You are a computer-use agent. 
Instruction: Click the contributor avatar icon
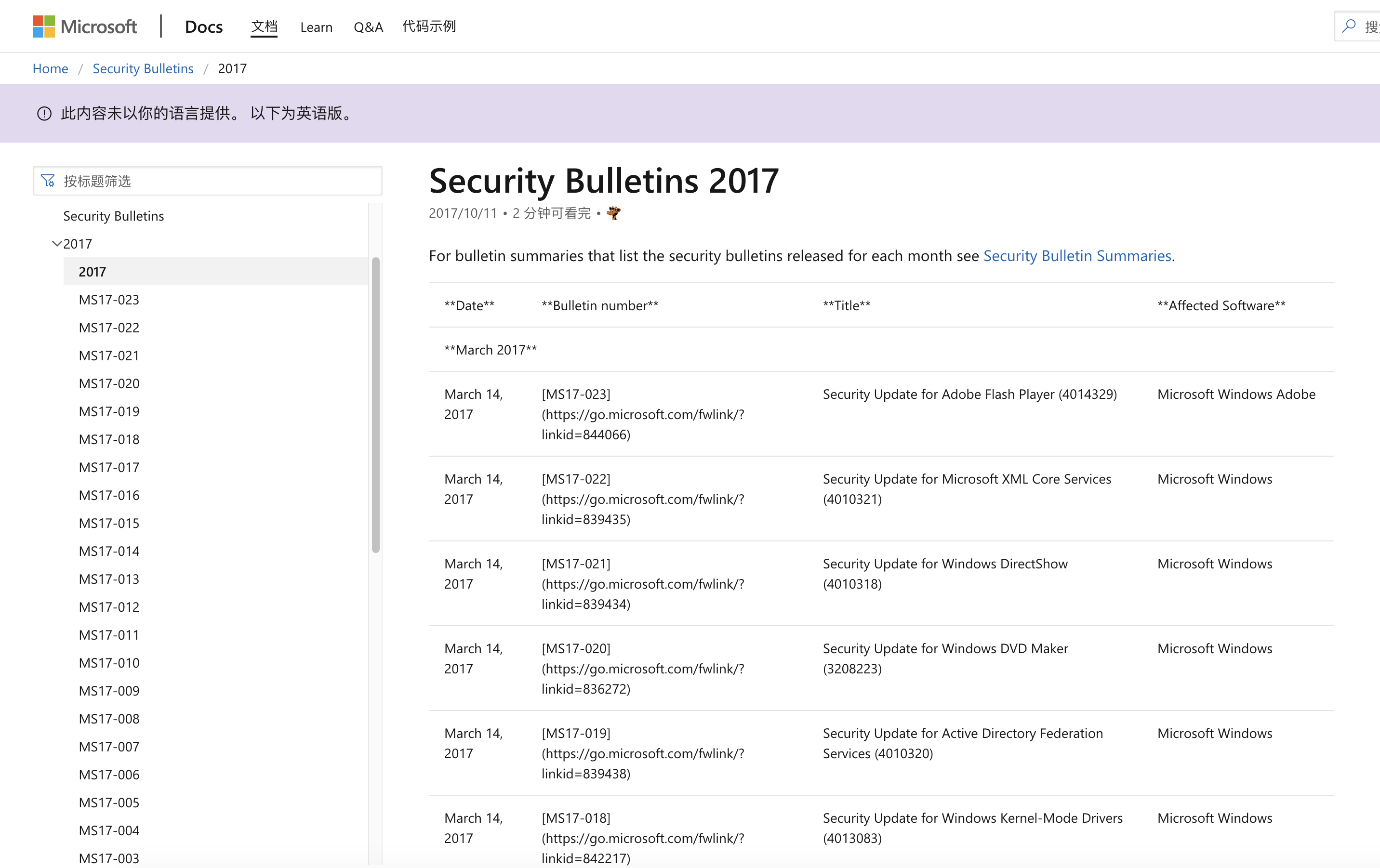click(x=613, y=213)
